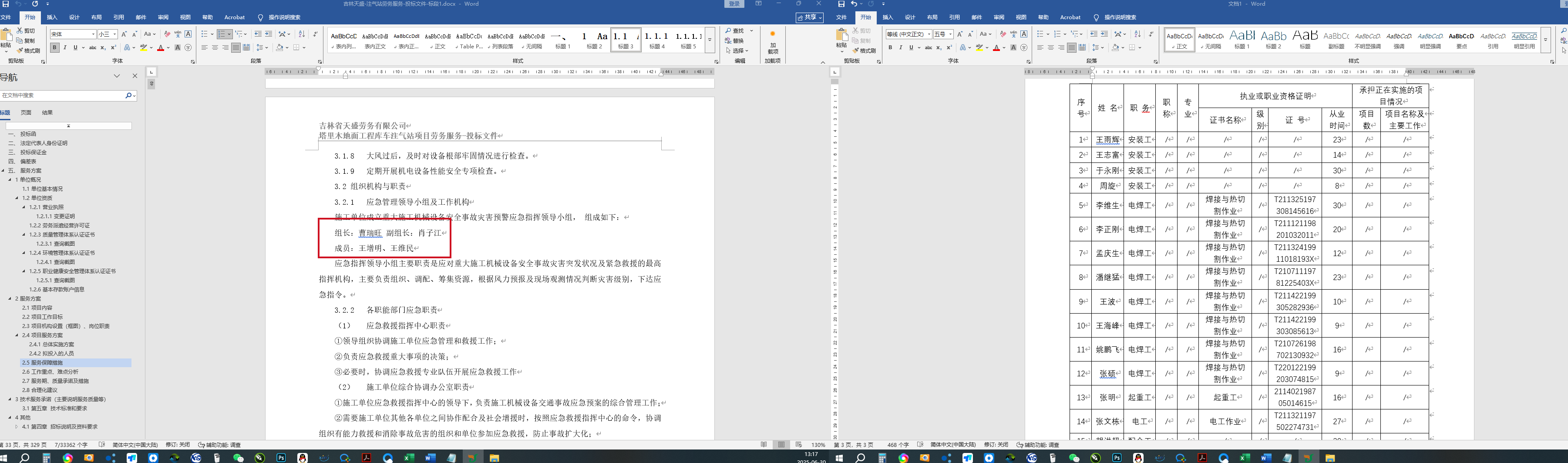Image resolution: width=1568 pixels, height=463 pixels.
Task: Click the Copy (复制) button in the left window
Action: (26, 41)
